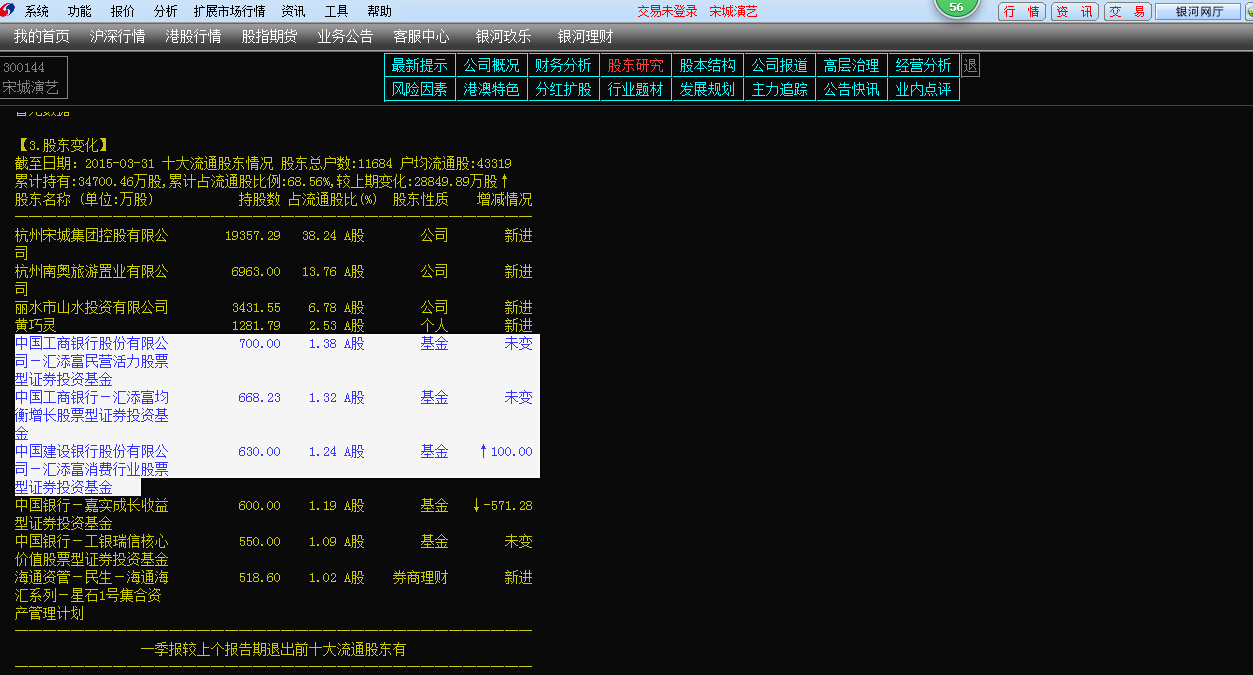The height and width of the screenshot is (675, 1253).
Task: Click the green circle showing 56
Action: 956,7
